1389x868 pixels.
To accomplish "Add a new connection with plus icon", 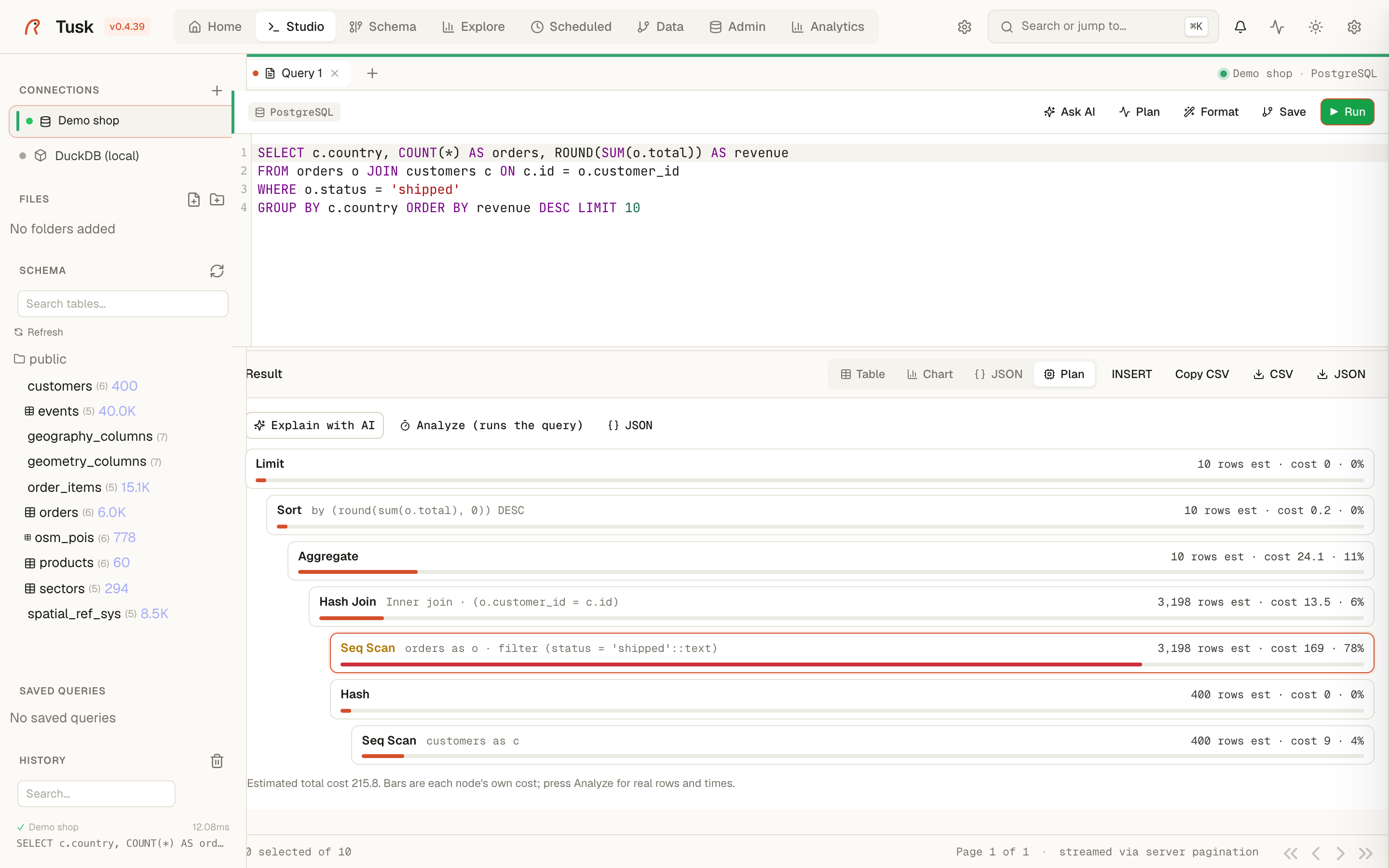I will [x=217, y=90].
